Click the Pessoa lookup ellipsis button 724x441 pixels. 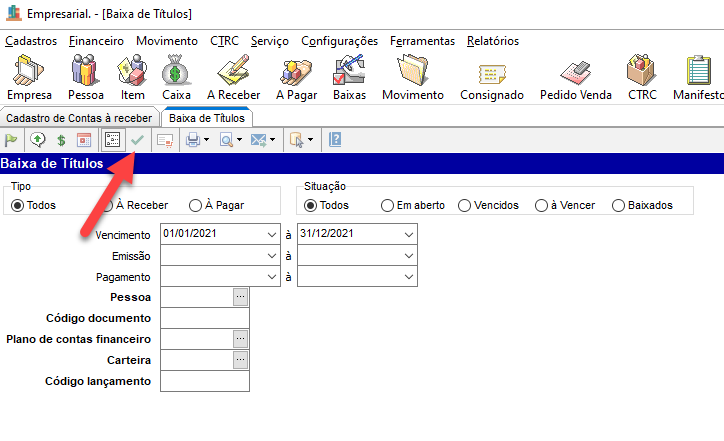point(240,297)
